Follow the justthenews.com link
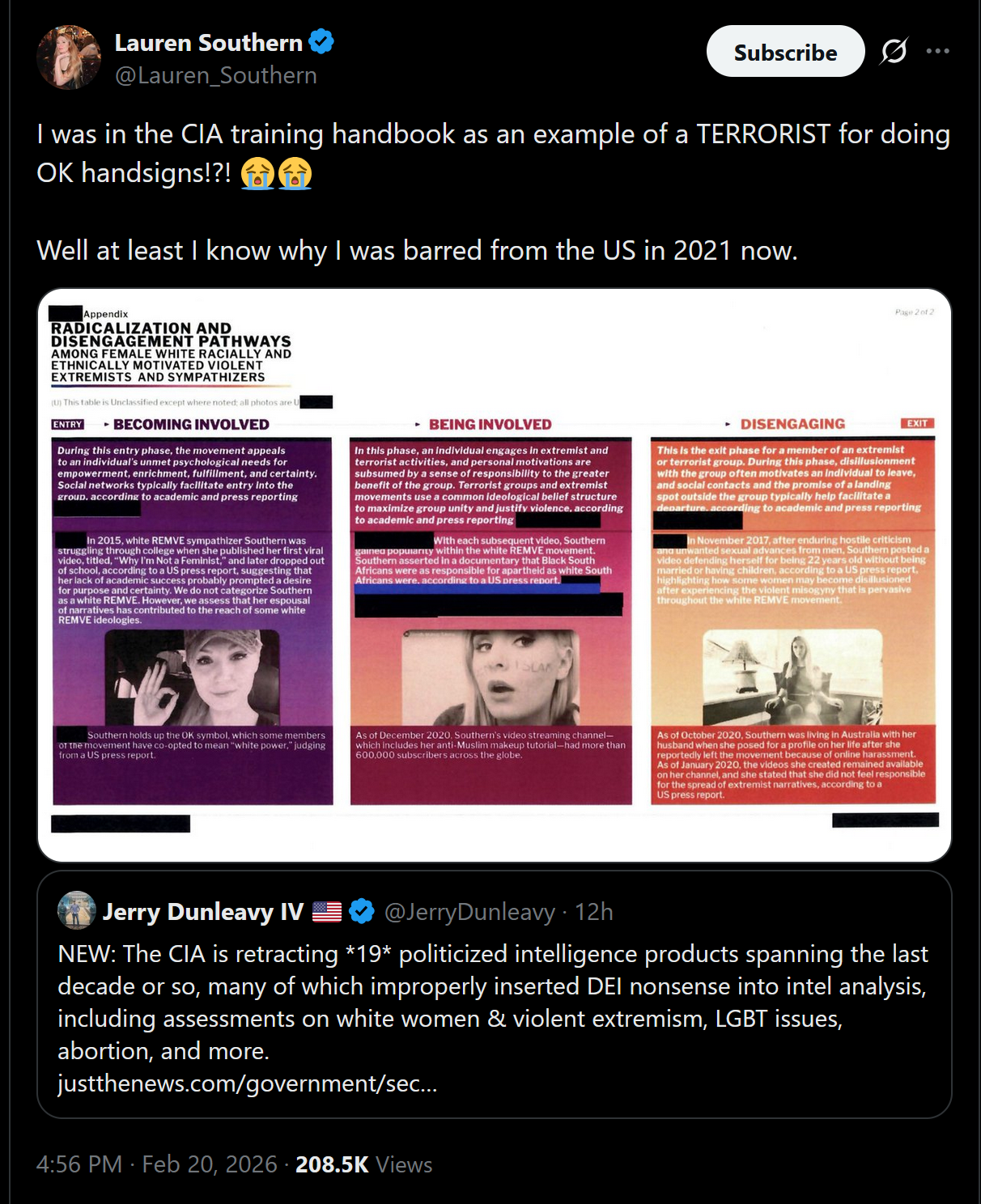This screenshot has width=981, height=1204. coord(248,1083)
